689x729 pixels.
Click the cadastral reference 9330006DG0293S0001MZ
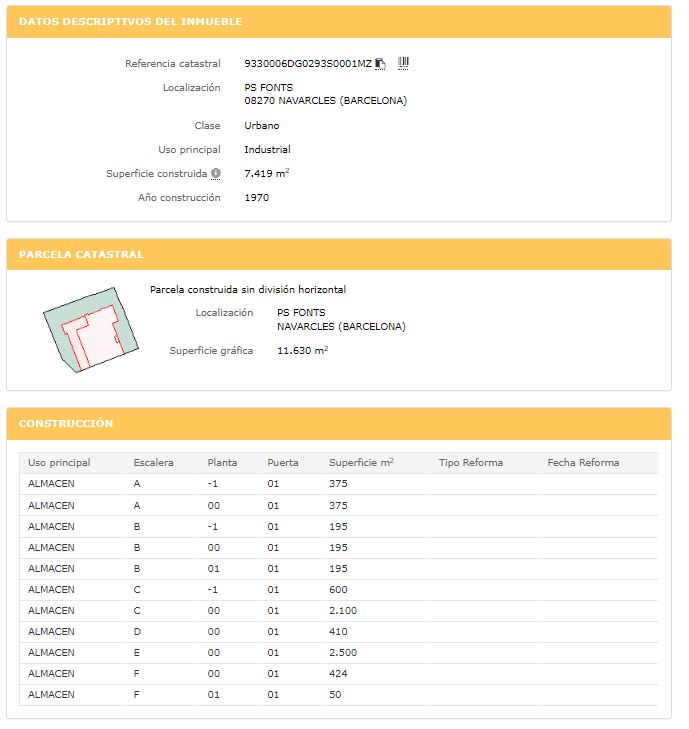[x=307, y=64]
